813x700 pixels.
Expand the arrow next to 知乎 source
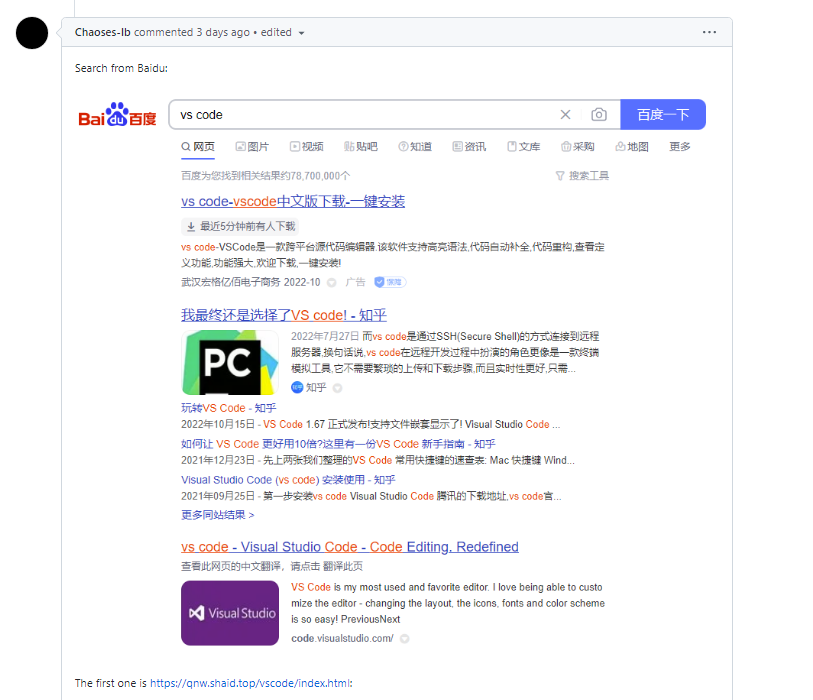[338, 388]
